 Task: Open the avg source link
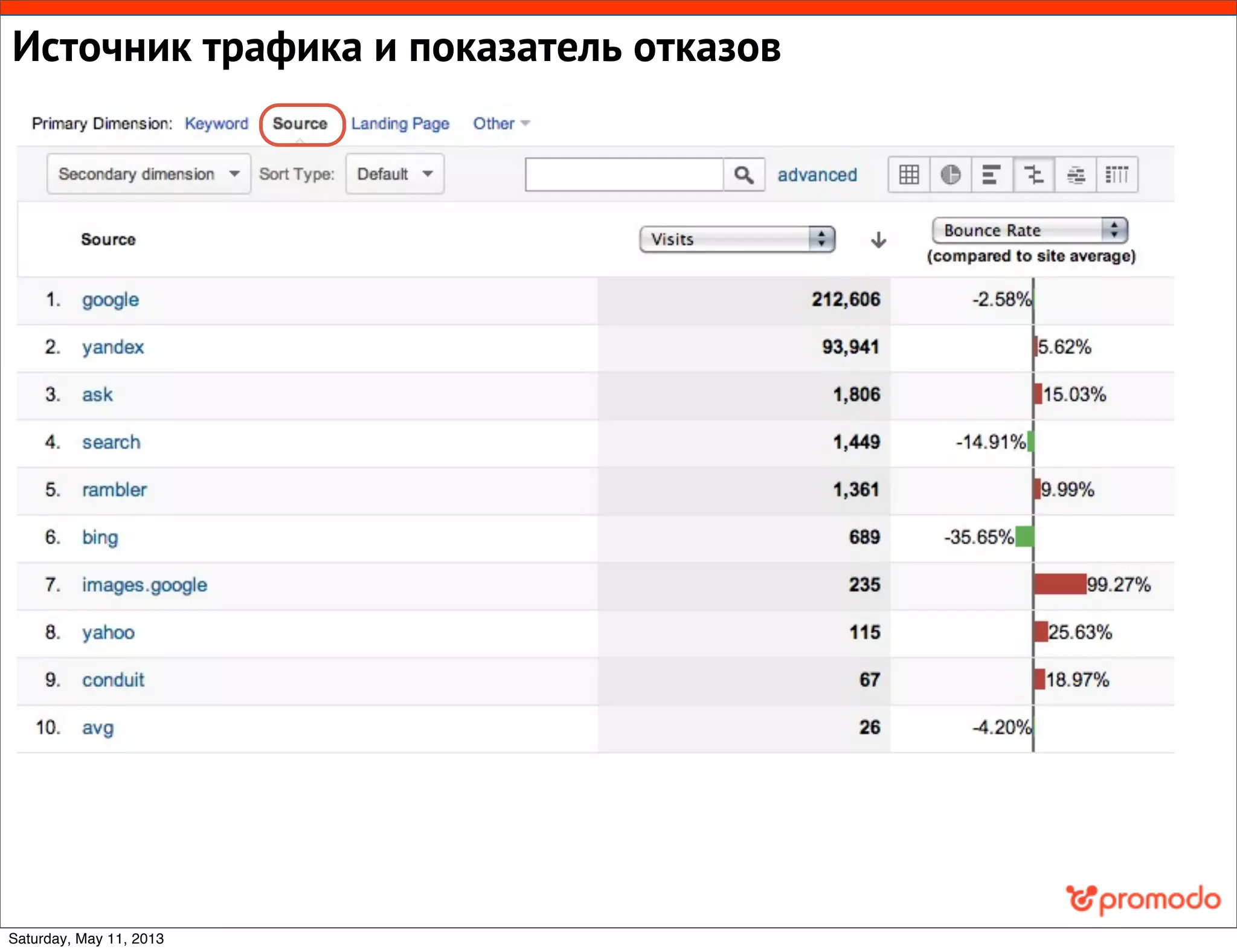[x=98, y=727]
